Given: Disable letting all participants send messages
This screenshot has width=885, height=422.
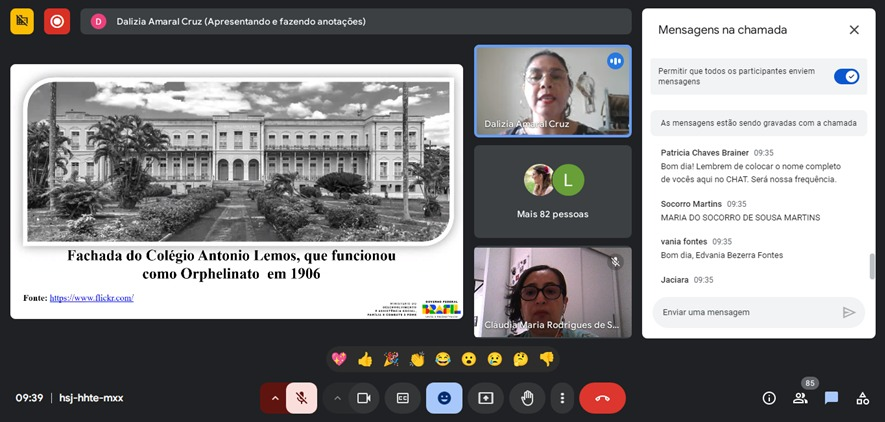Looking at the screenshot, I should tap(846, 77).
